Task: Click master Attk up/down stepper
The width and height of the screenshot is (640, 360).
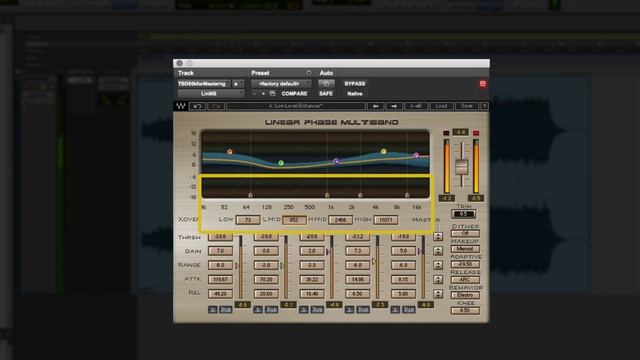Action: tap(438, 279)
